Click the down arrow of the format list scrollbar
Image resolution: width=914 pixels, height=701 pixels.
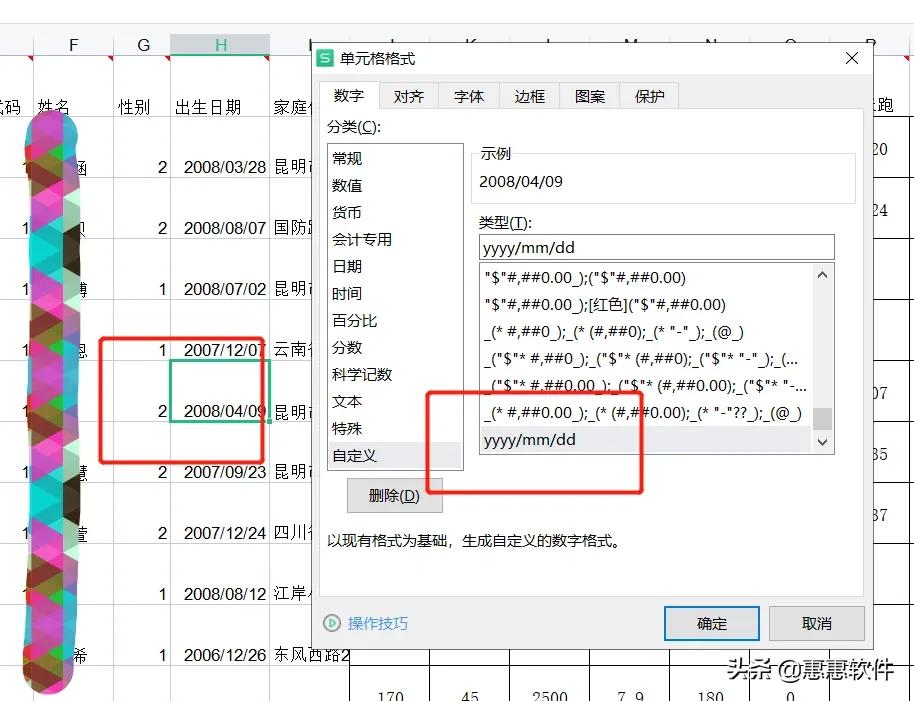pos(822,441)
